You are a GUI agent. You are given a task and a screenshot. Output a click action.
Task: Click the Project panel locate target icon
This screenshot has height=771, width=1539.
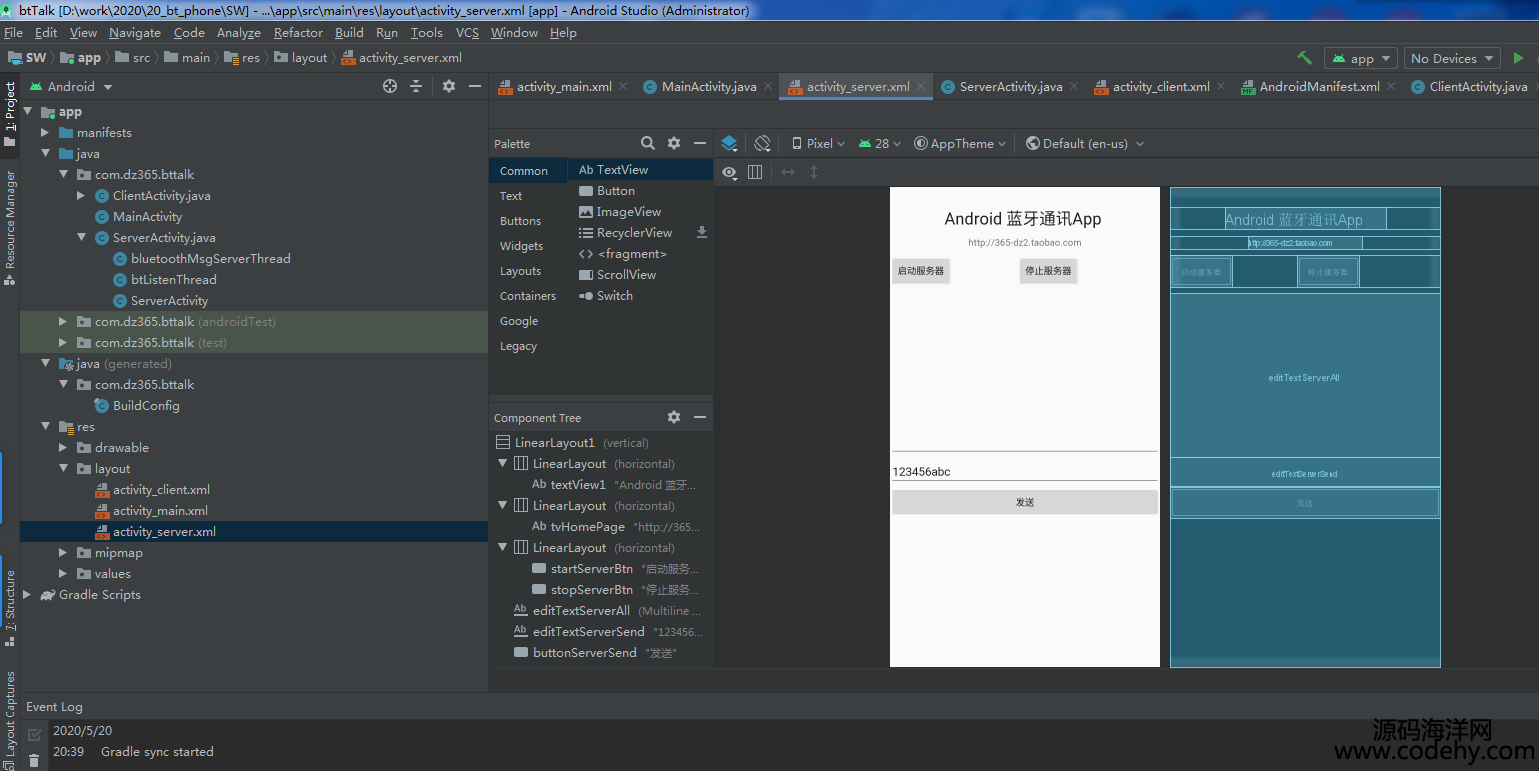[390, 86]
